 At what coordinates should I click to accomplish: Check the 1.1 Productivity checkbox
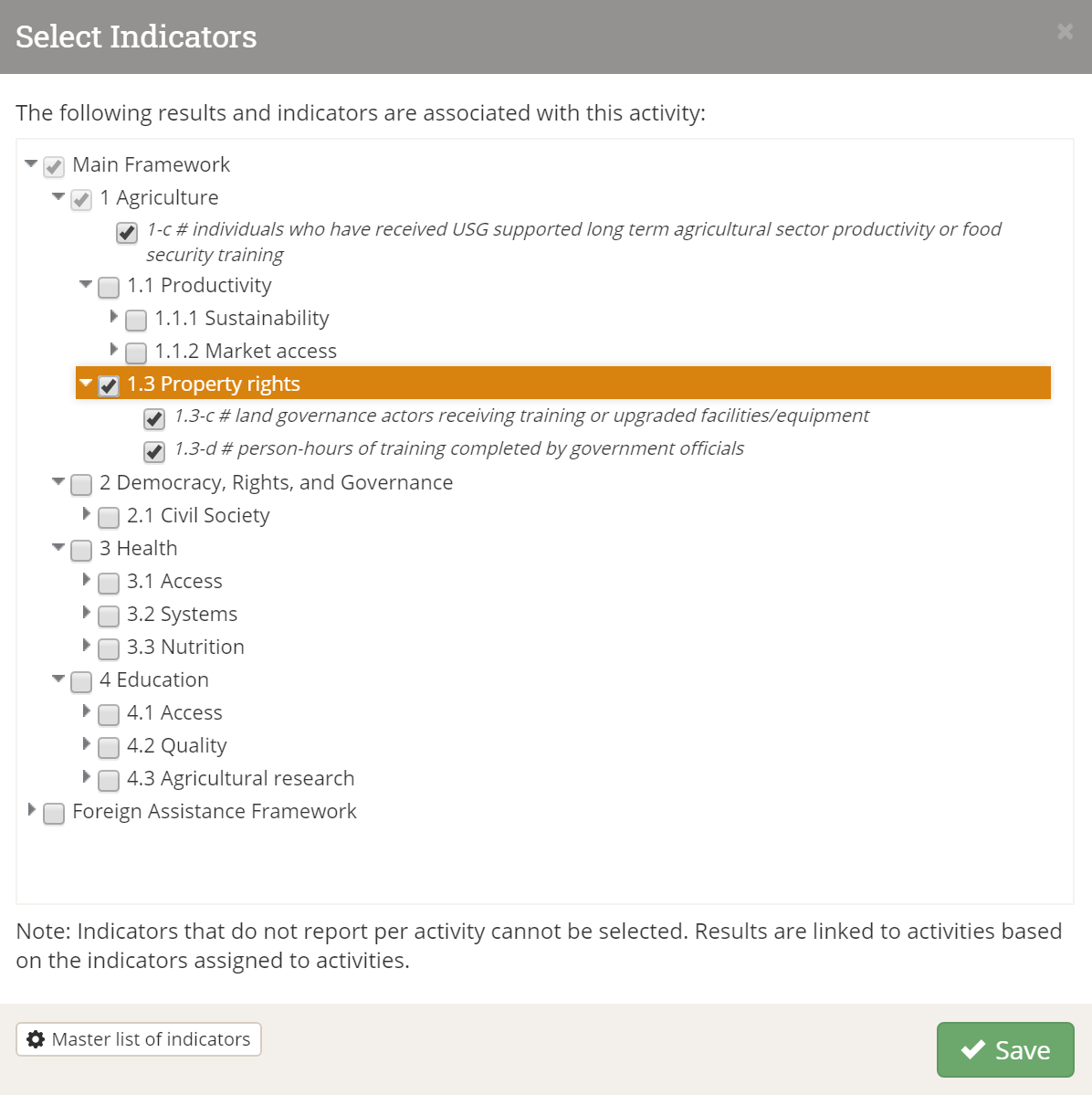109,288
